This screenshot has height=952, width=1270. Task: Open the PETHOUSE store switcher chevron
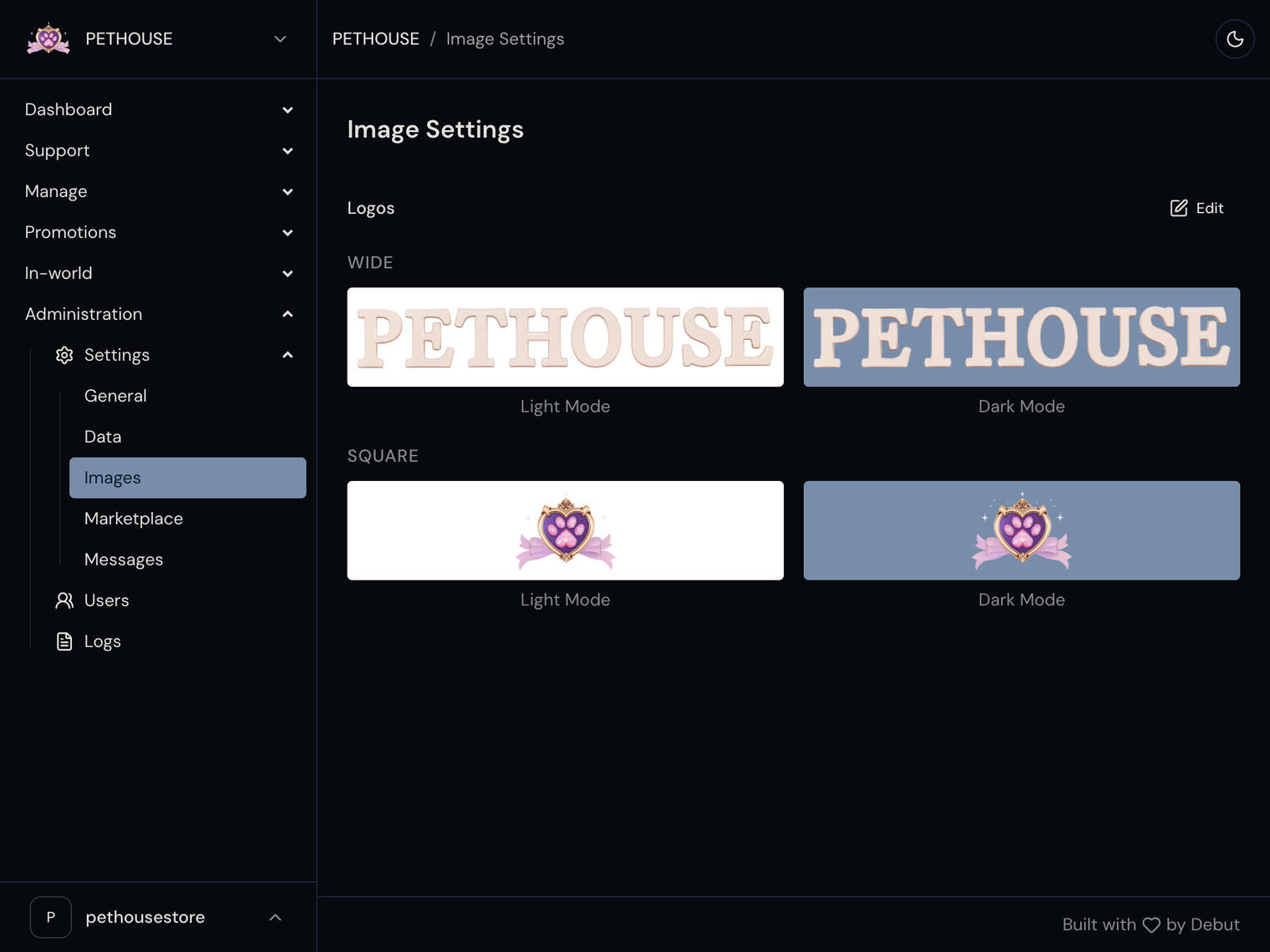[x=281, y=39]
